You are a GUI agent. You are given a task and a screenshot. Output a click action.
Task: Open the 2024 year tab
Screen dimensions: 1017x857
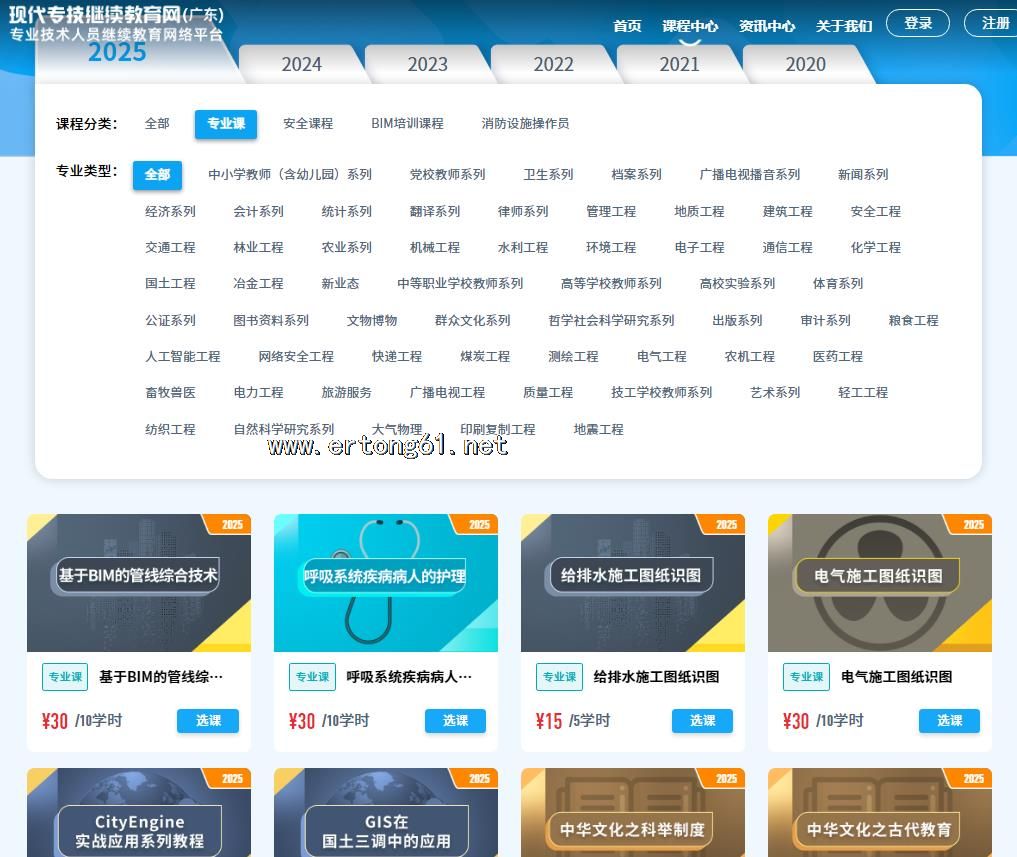[x=301, y=64]
